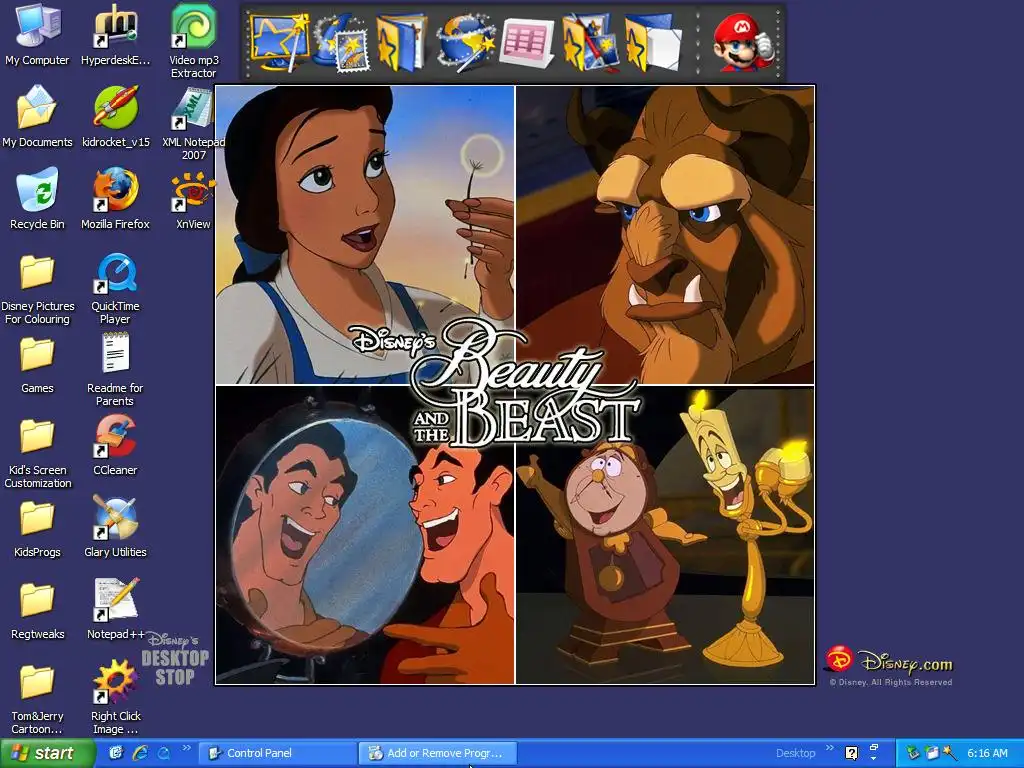The height and width of the screenshot is (768, 1024).
Task: Switch to Add or Remove Progr... taskbar window
Action: click(438, 753)
